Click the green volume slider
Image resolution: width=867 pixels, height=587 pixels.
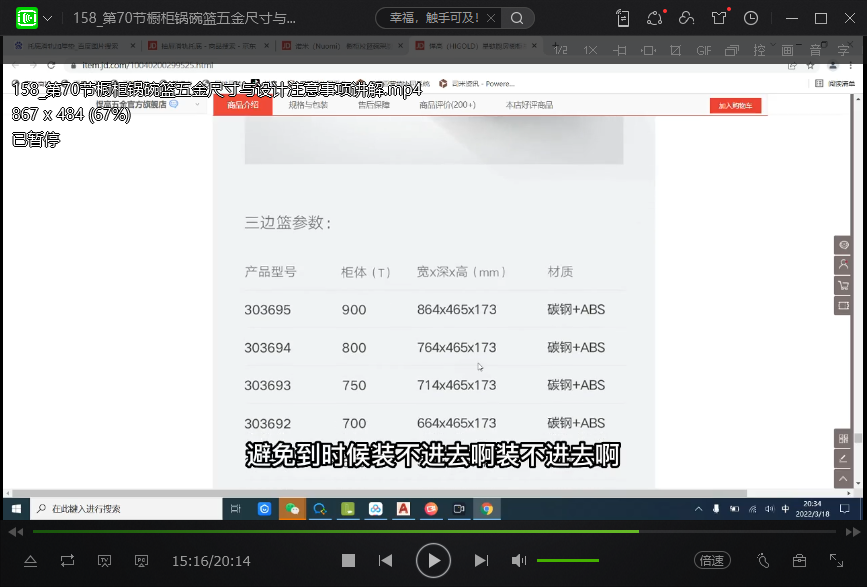(x=568, y=561)
